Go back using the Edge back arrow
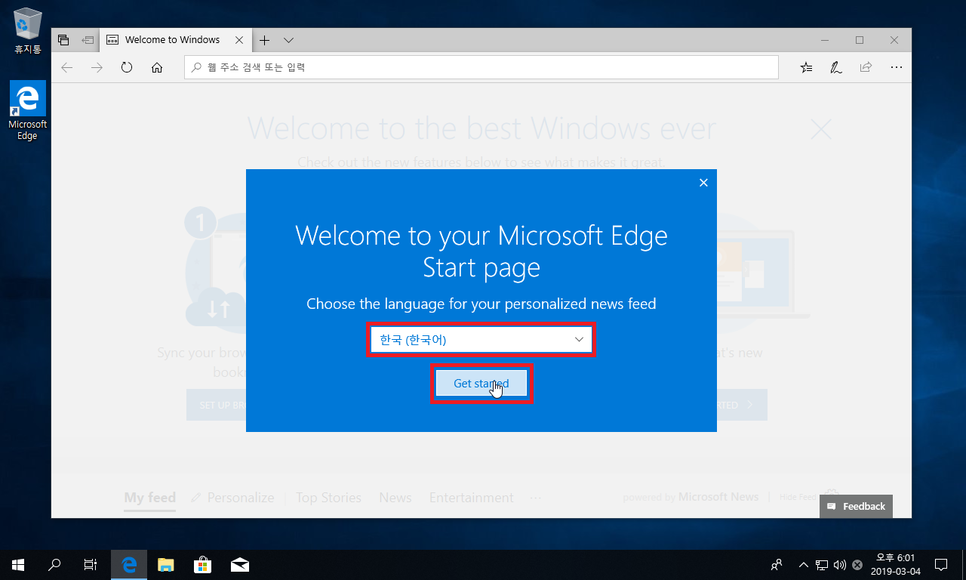Viewport: 966px width, 580px height. point(67,68)
